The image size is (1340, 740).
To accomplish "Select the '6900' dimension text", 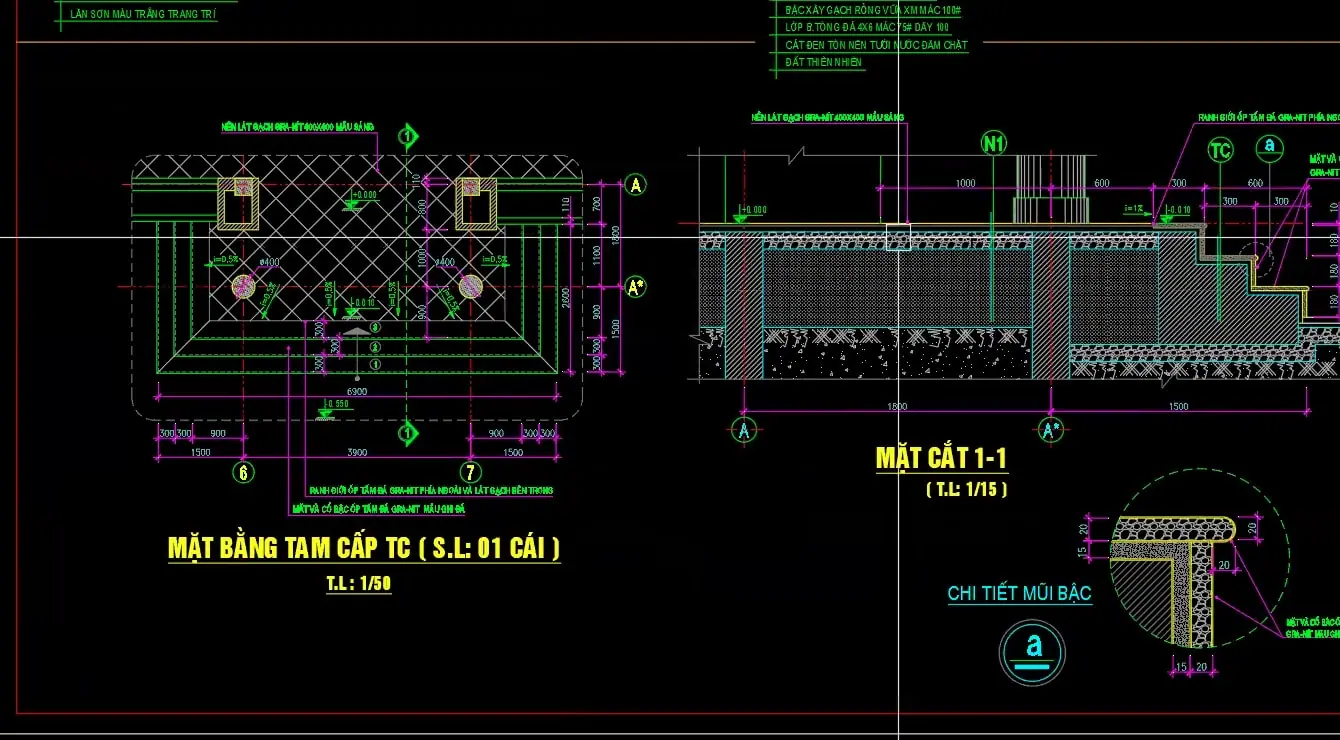I will [x=356, y=391].
